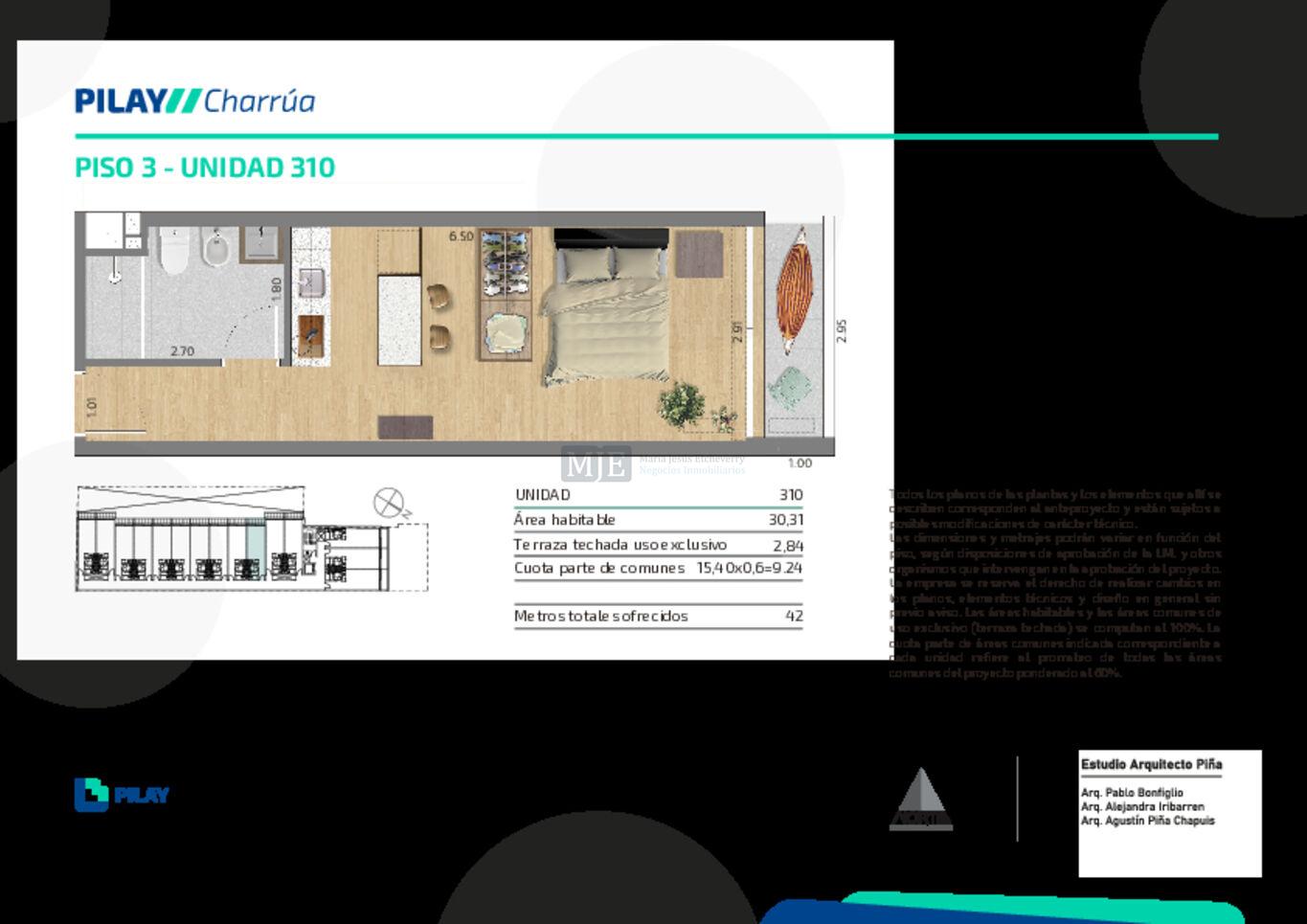Click the wardrobe shelf beside the bed
This screenshot has width=1307, height=924.
(x=506, y=294)
